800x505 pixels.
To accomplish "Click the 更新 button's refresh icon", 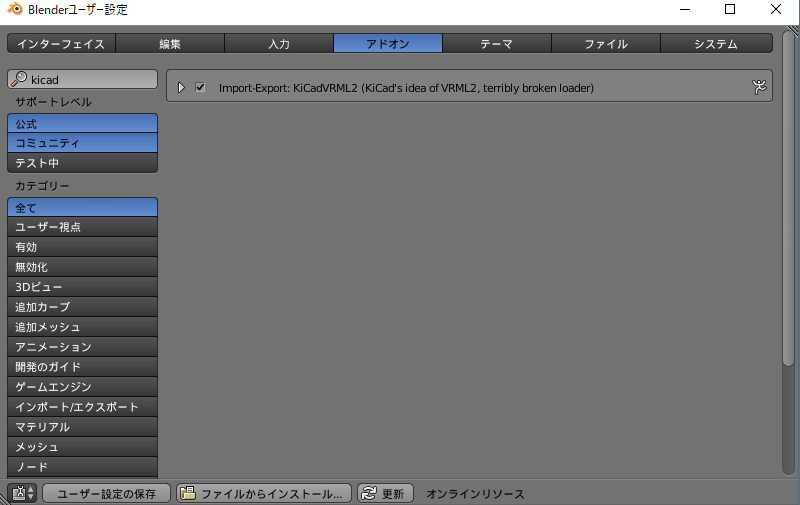I will pos(369,493).
